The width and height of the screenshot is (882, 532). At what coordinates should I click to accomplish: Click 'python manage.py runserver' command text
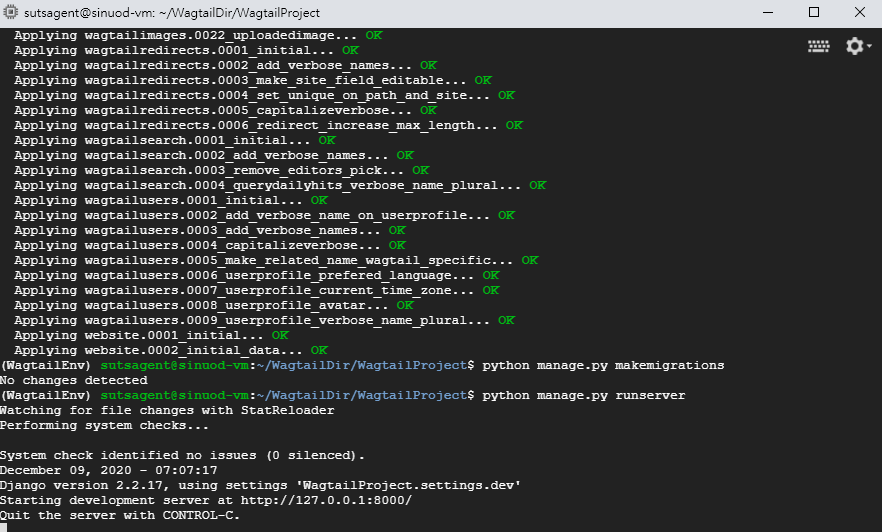pyautogui.click(x=584, y=395)
